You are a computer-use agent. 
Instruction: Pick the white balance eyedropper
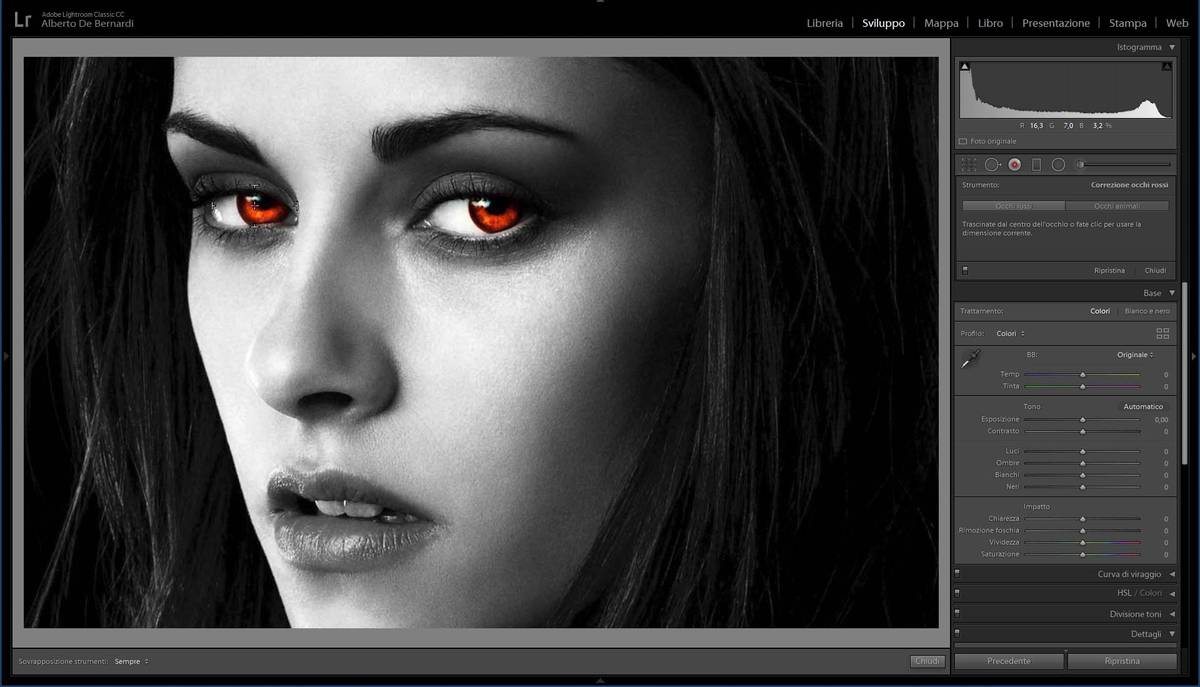970,360
